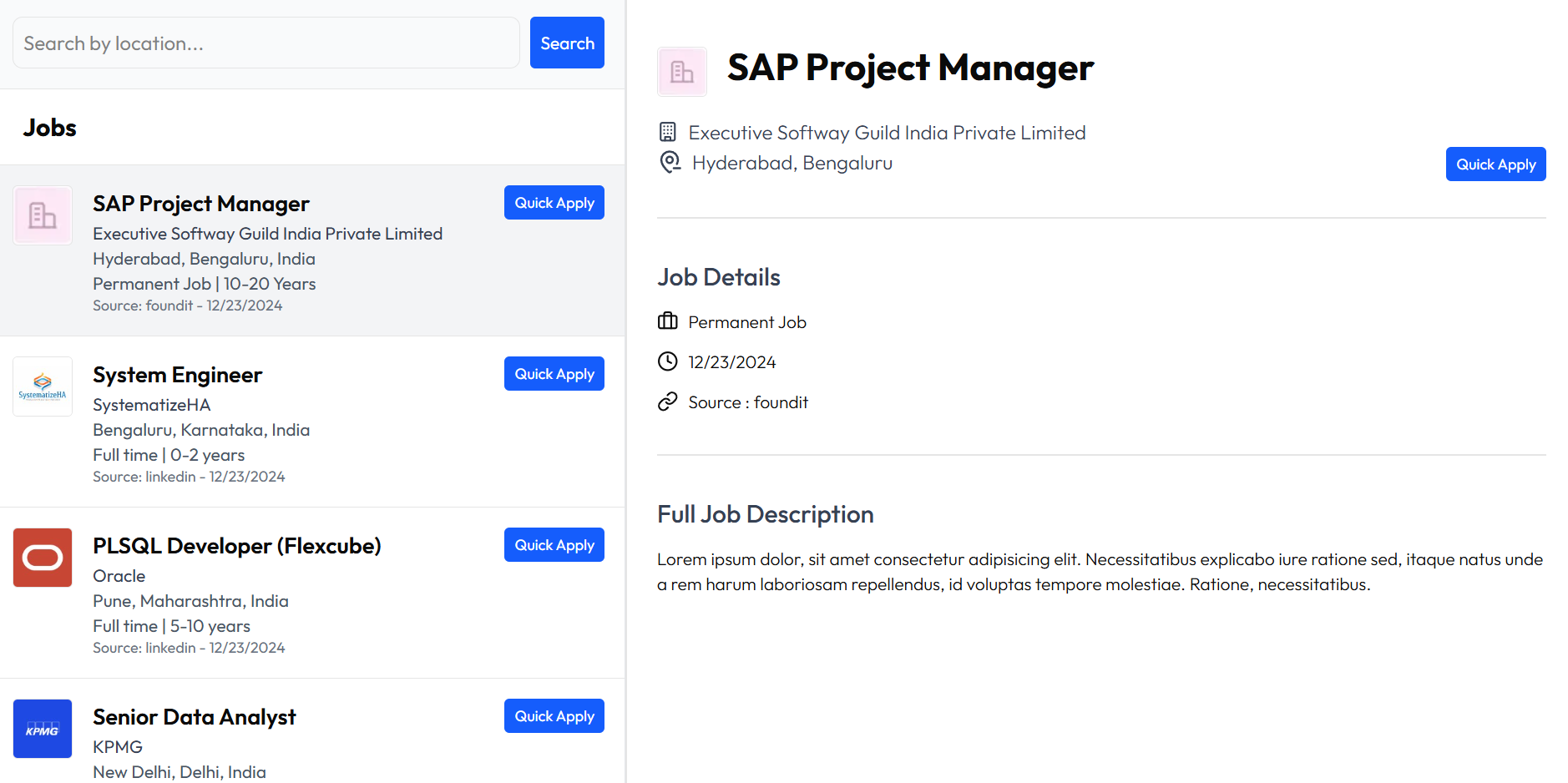This screenshot has width=1568, height=783.
Task: Open the System Engineer job listing title
Action: coord(178,375)
